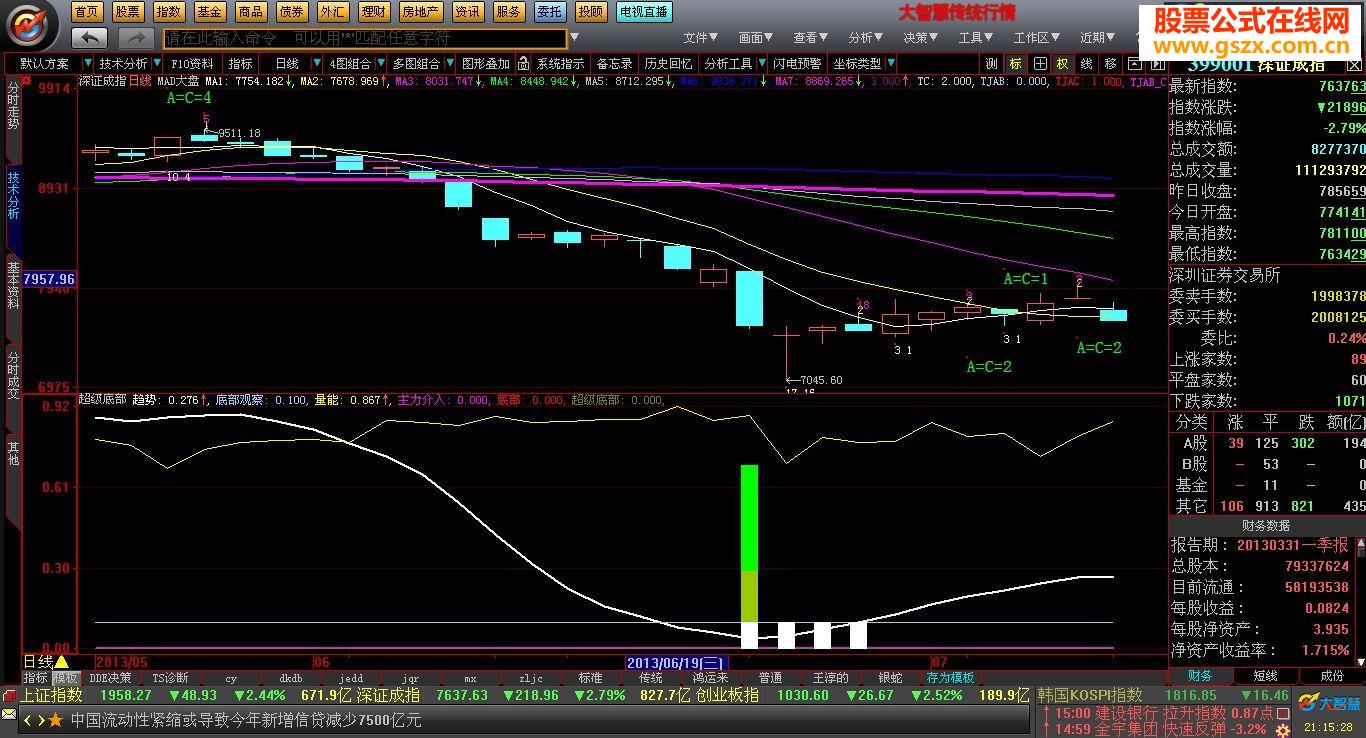Open the 决策 menu
Image resolution: width=1366 pixels, height=738 pixels.
[921, 38]
